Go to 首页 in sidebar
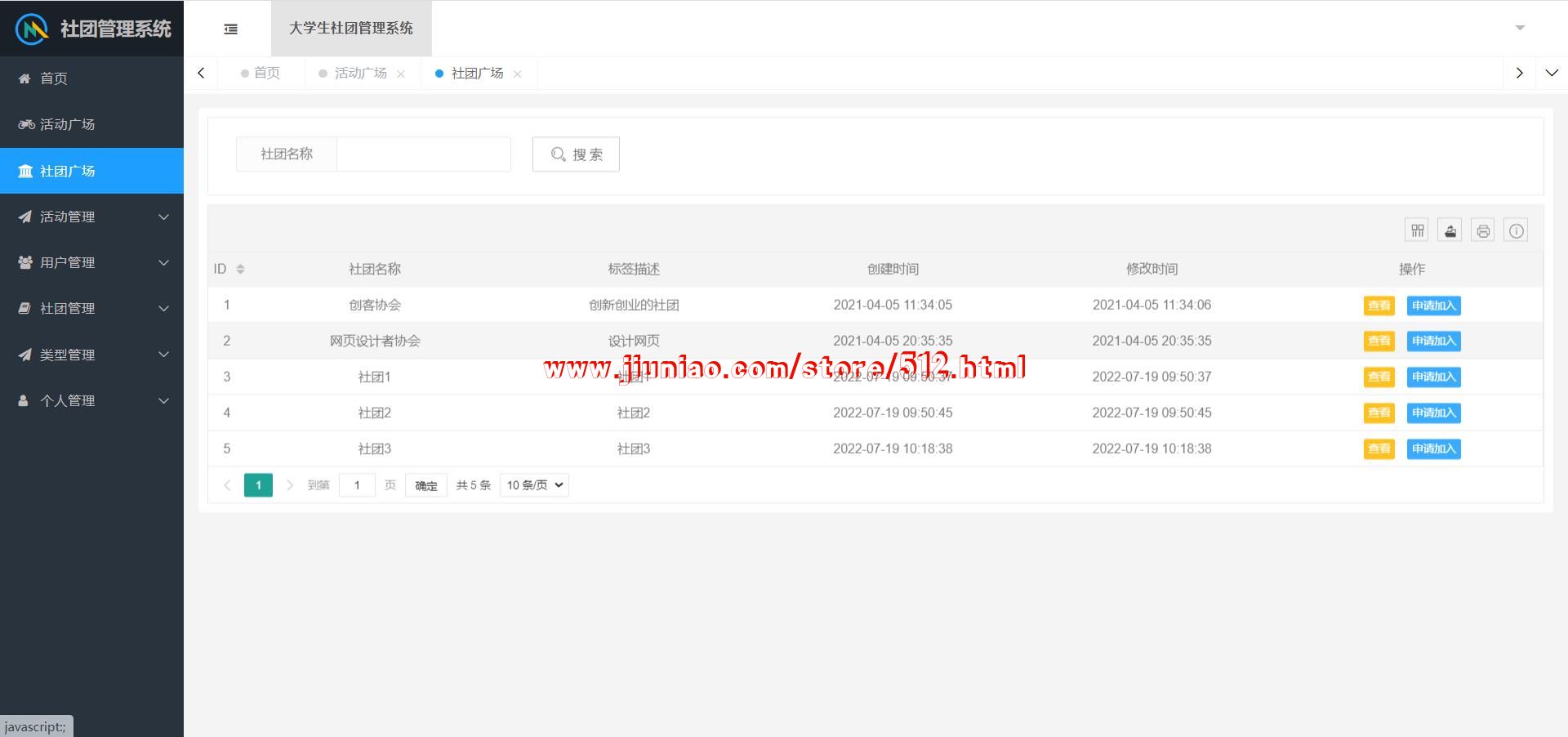The image size is (1568, 737). pyautogui.click(x=91, y=78)
